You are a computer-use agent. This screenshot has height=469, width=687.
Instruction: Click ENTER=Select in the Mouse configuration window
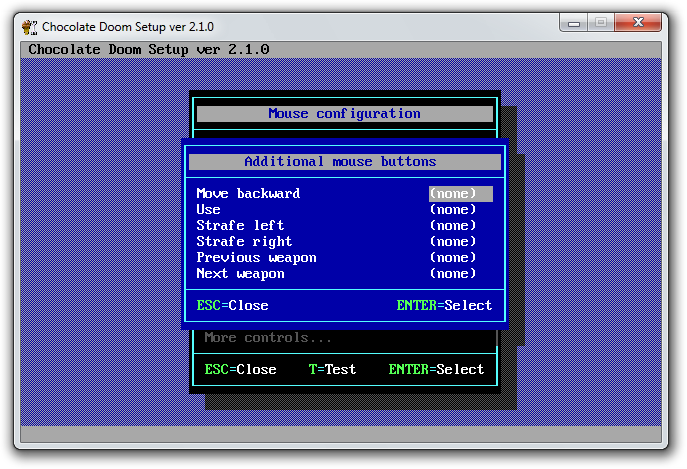coord(436,370)
